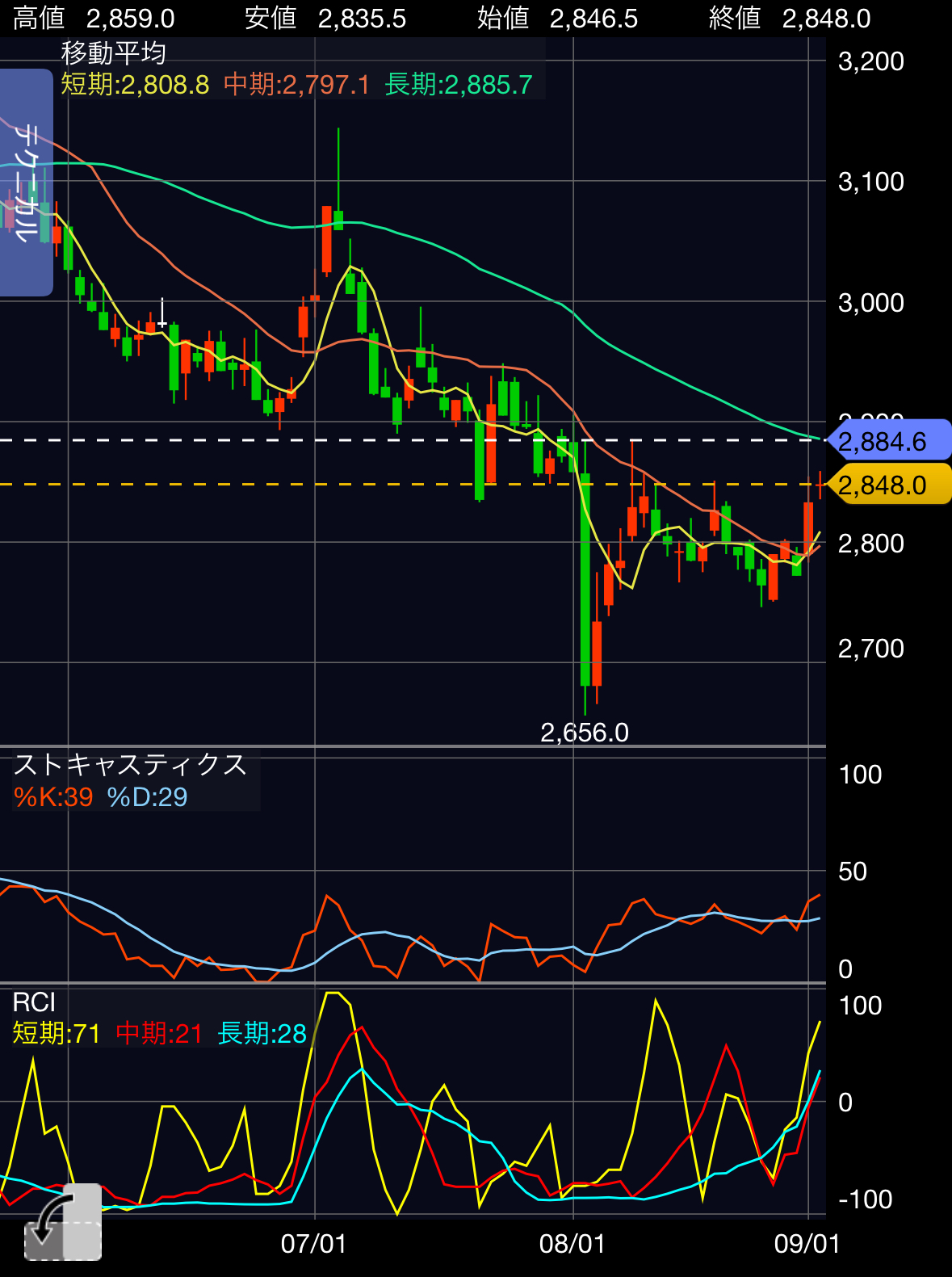
Task: Tap the white down-arrow marker on chart
Action: (x=162, y=313)
